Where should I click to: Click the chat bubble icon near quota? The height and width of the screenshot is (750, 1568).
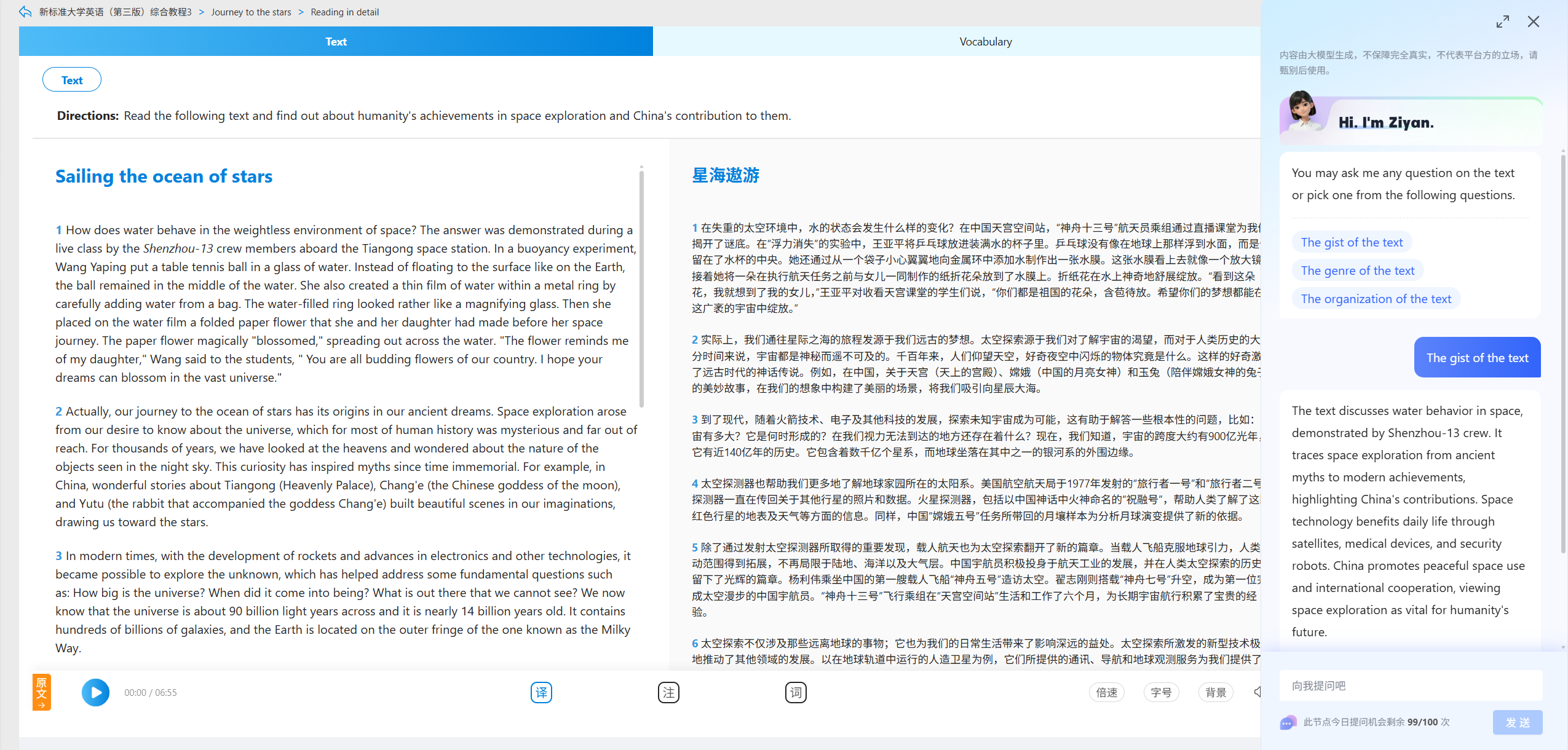(1288, 722)
